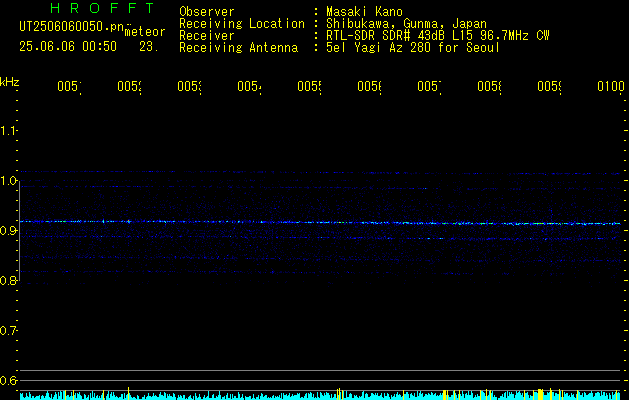
Task: Click the Receiving Location label
Action: [242, 24]
